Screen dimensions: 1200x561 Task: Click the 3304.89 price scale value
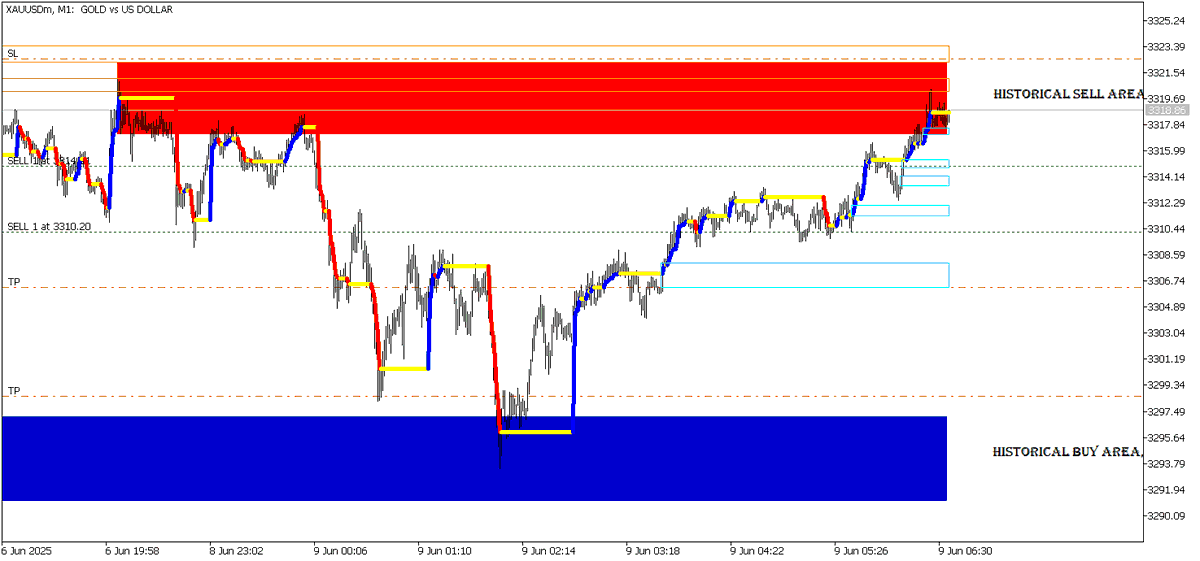click(x=1166, y=307)
